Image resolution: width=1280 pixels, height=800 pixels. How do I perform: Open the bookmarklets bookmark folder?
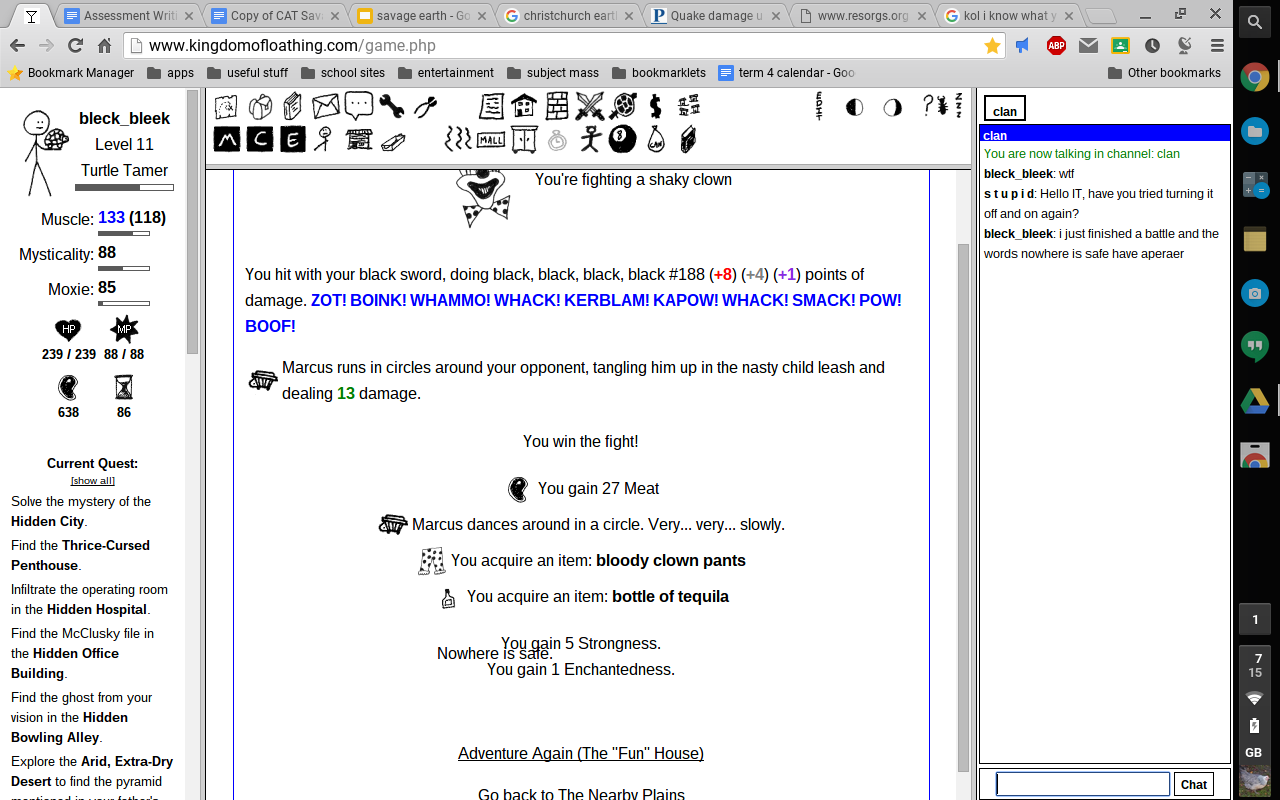tap(658, 73)
